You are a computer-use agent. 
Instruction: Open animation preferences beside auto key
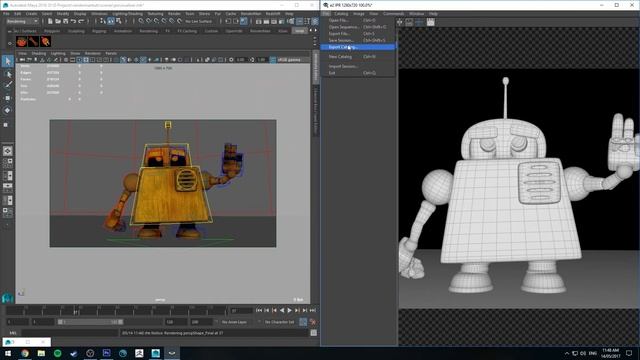coord(313,322)
